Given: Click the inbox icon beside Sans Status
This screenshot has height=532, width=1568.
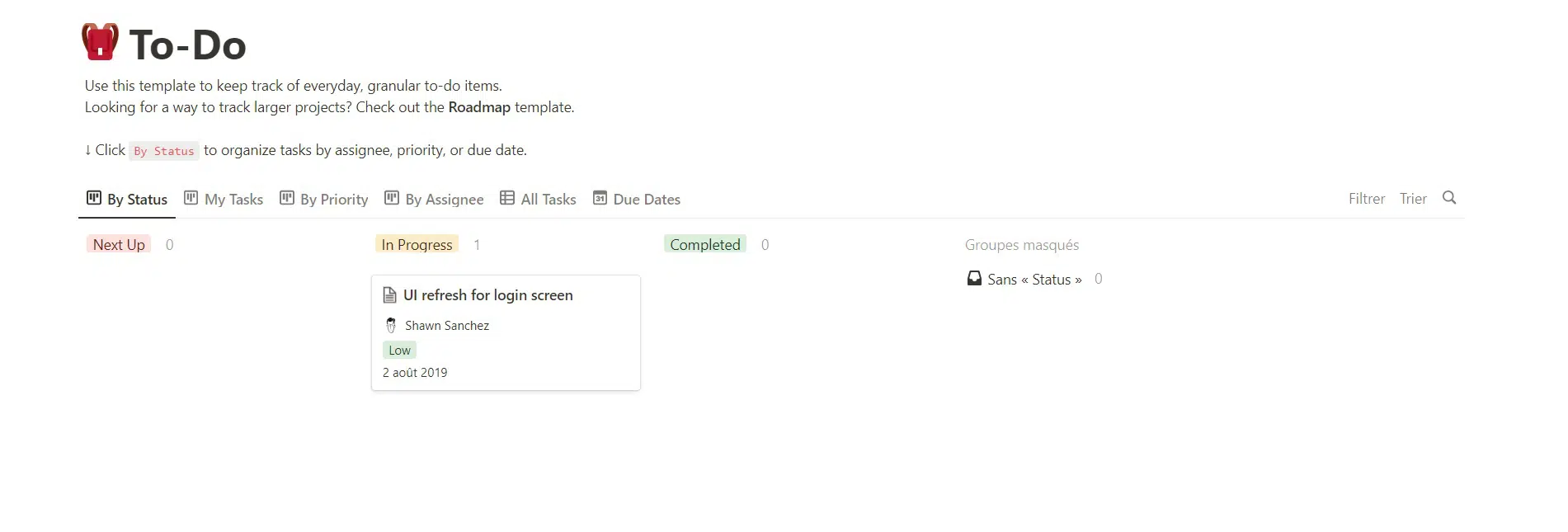Looking at the screenshot, I should (974, 279).
